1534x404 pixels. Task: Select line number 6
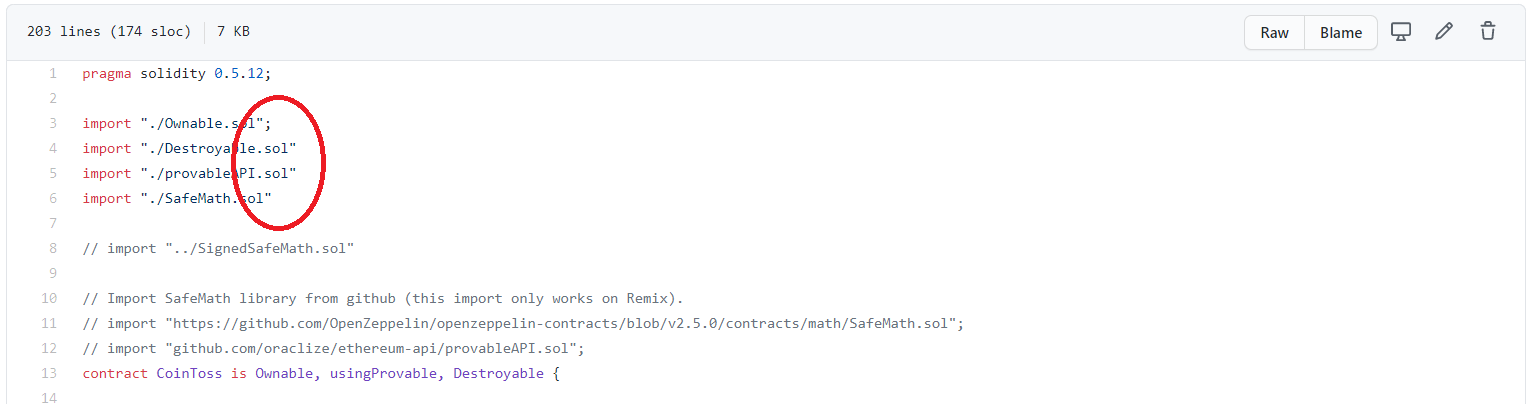click(53, 198)
